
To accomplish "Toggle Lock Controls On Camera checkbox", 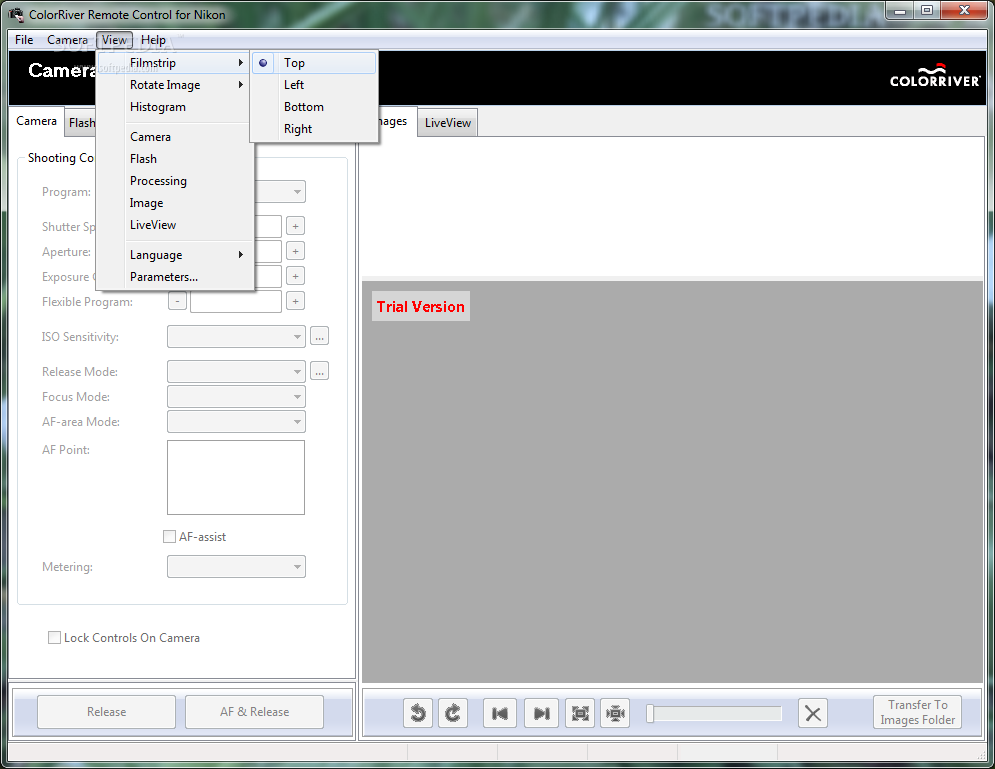I will (x=55, y=638).
